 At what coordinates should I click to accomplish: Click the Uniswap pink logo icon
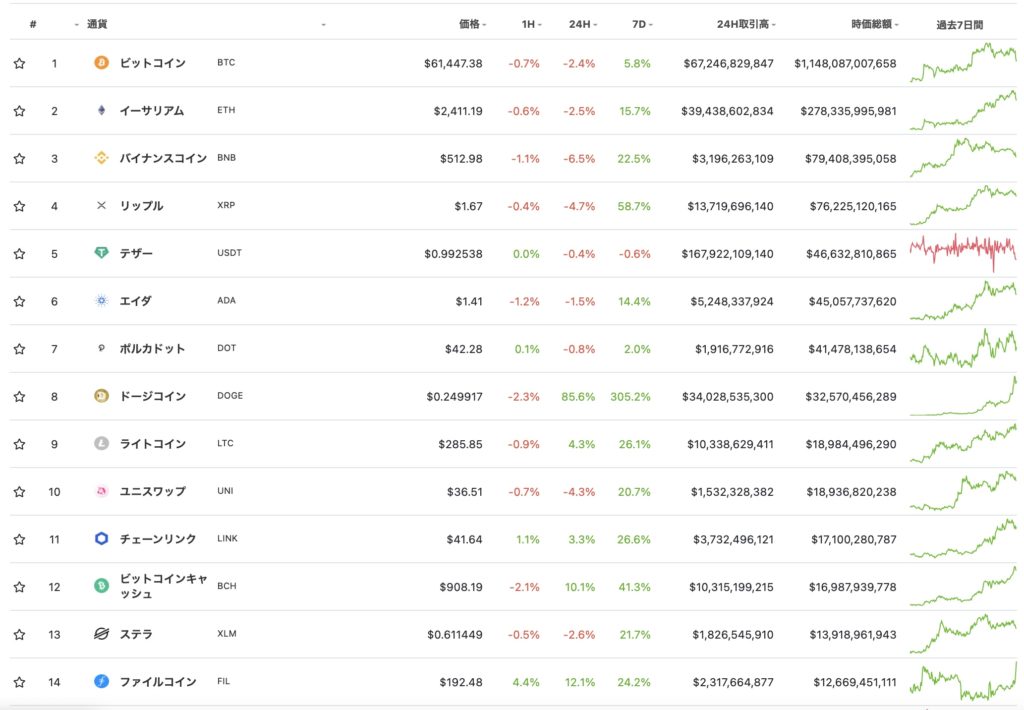click(101, 491)
